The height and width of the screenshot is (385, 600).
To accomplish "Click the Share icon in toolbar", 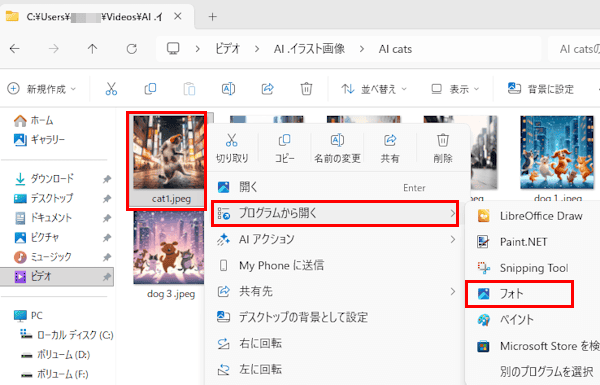I will [x=267, y=89].
